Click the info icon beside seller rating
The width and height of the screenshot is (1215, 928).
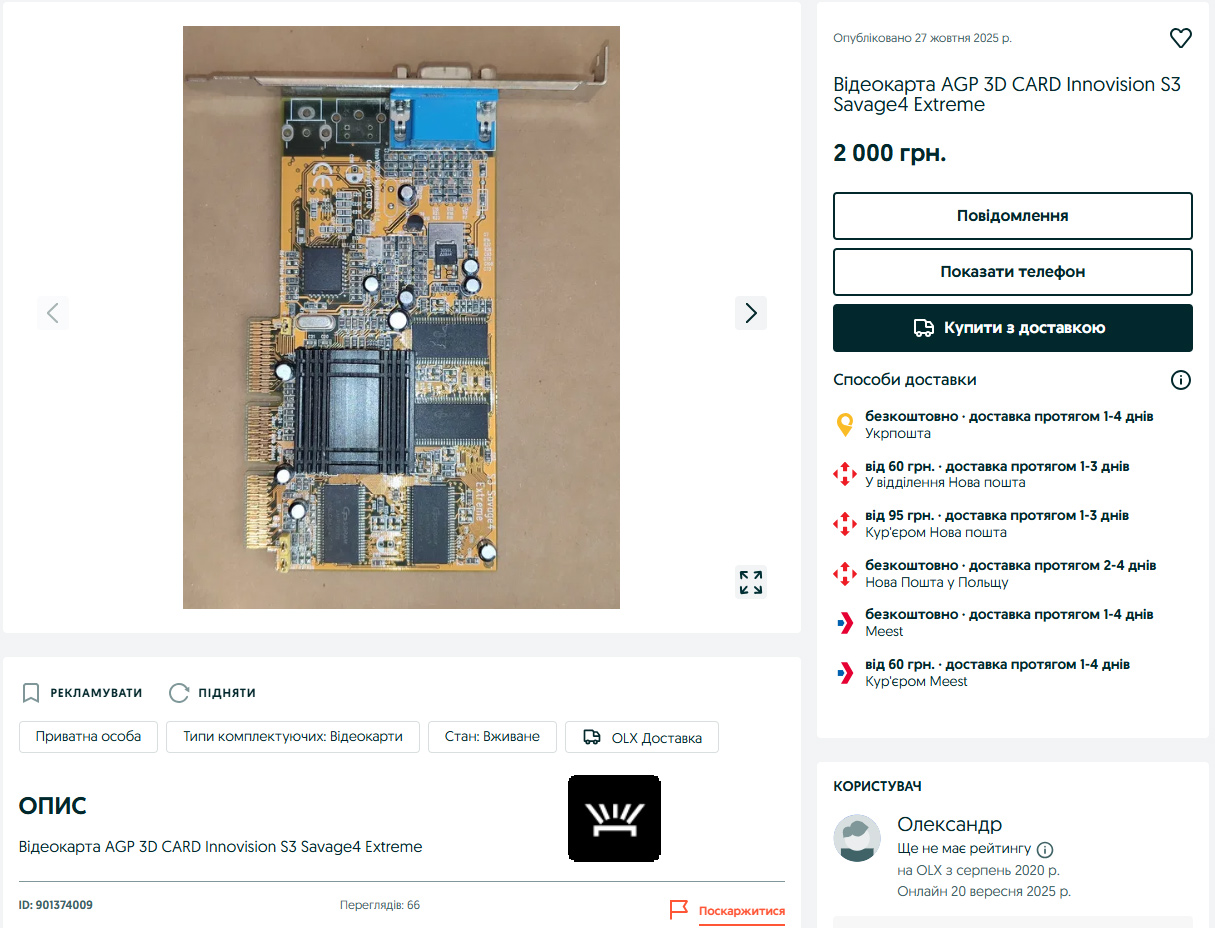(1045, 849)
